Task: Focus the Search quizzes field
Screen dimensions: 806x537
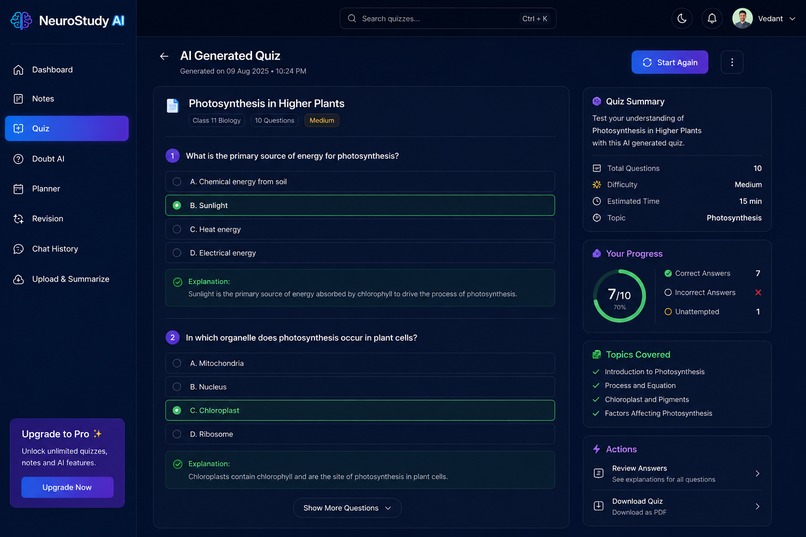Action: [448, 18]
